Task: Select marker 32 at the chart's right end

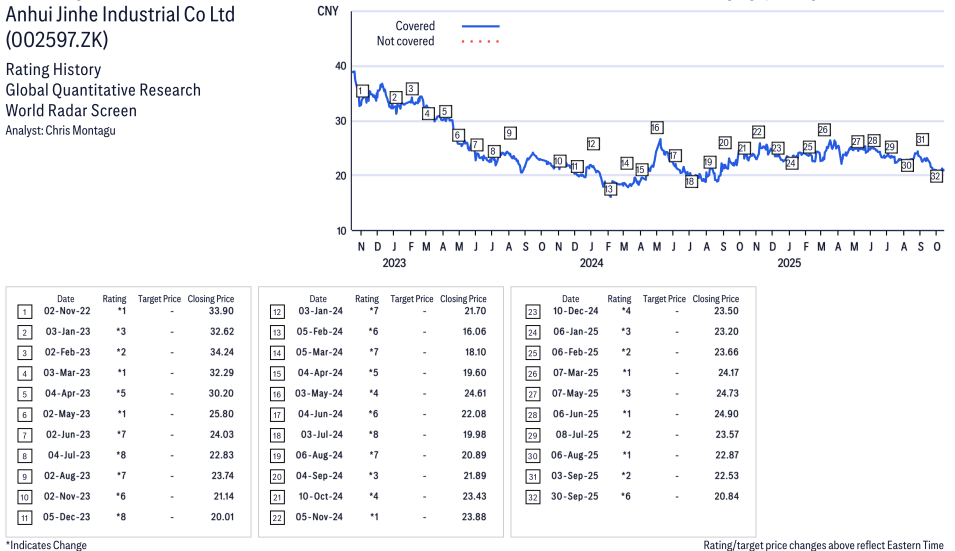Action: [x=936, y=176]
